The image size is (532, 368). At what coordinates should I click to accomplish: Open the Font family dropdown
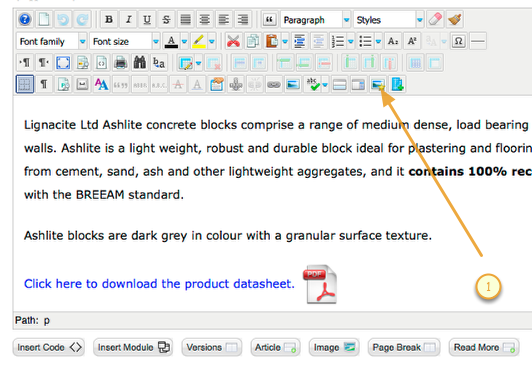click(52, 41)
